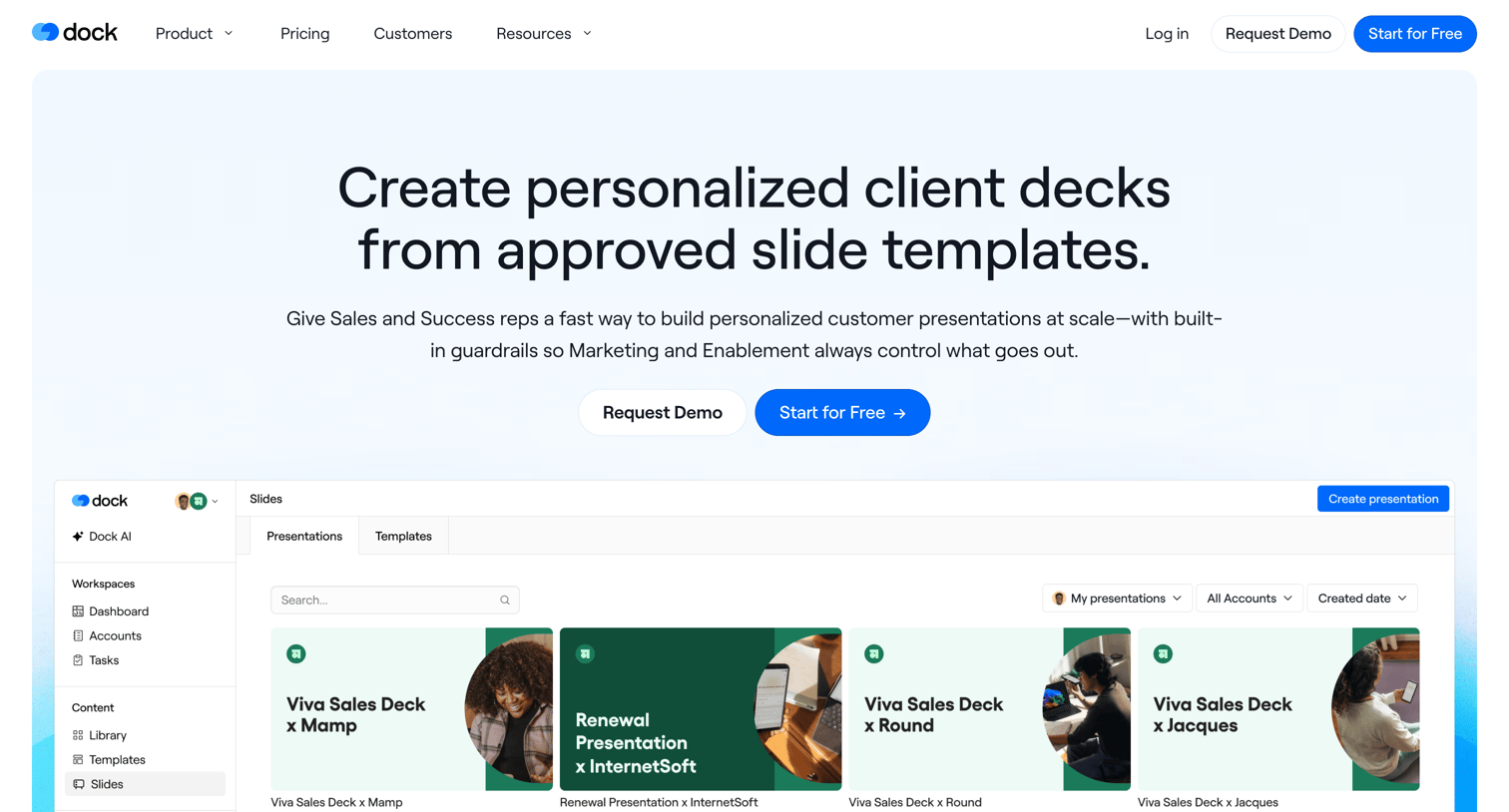1509x812 pixels.
Task: Click the Dock AI sparkle icon
Action: [x=78, y=537]
